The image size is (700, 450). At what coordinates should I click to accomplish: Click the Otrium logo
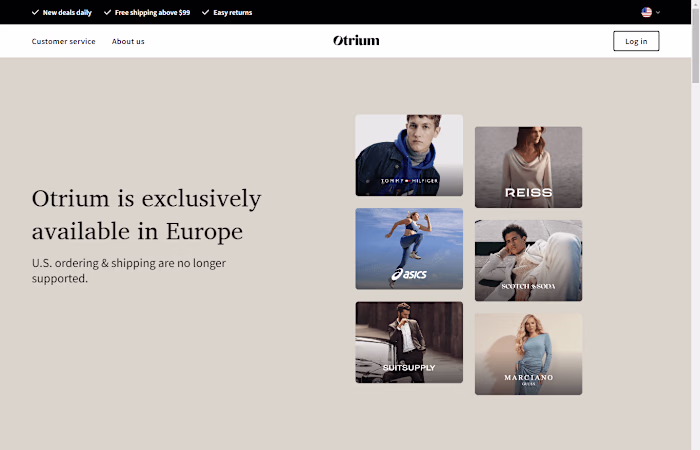(x=356, y=41)
